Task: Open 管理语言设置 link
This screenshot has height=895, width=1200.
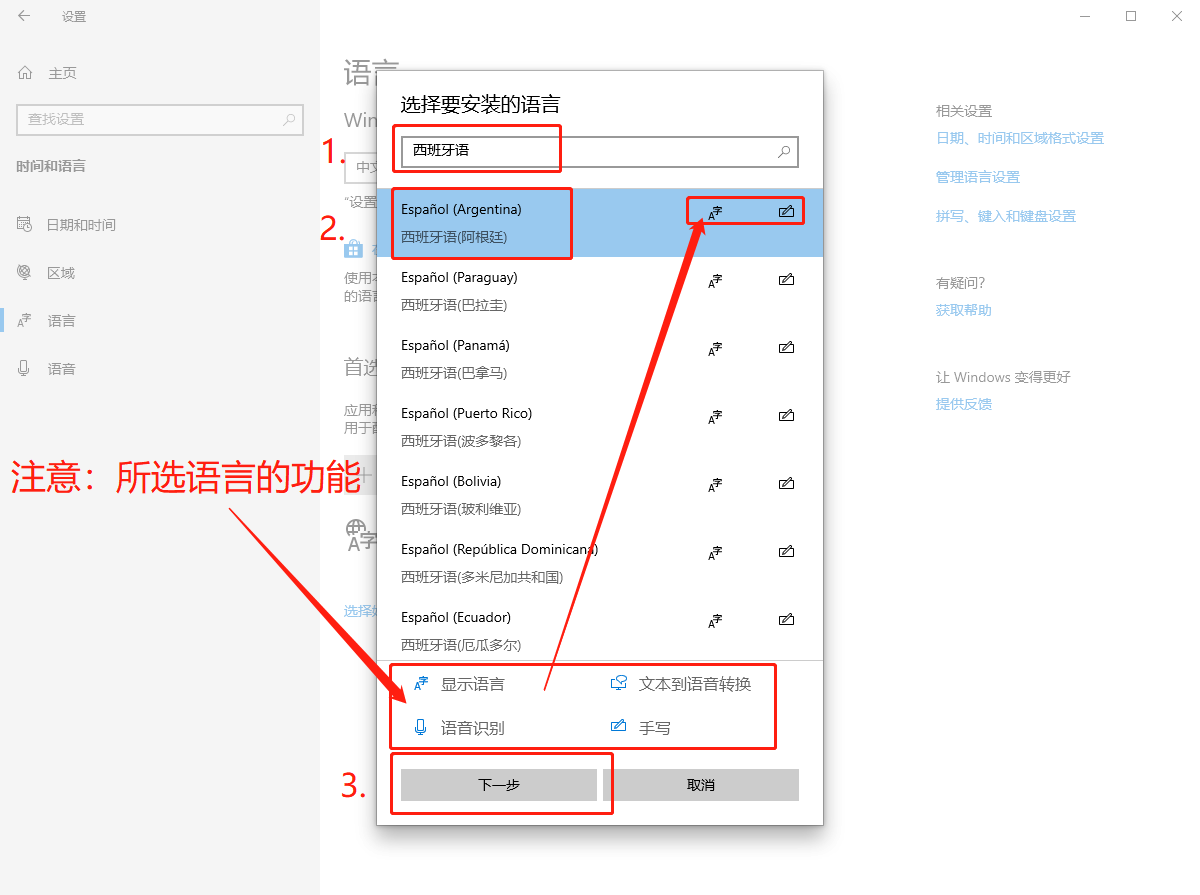Action: tap(978, 177)
